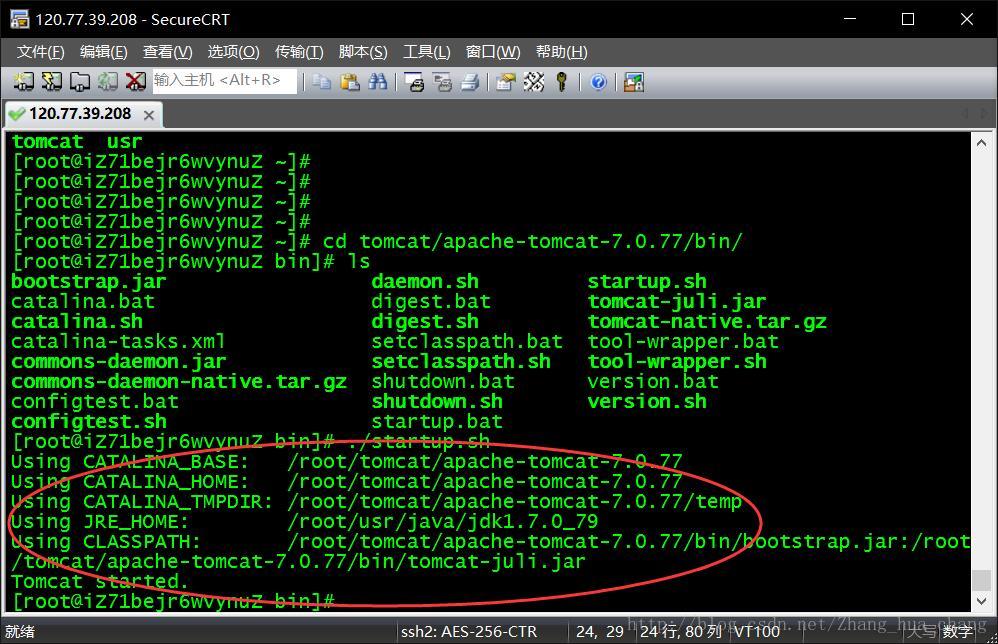Launch SecureFX from the toolbar icon
998x644 pixels.
pos(634,81)
